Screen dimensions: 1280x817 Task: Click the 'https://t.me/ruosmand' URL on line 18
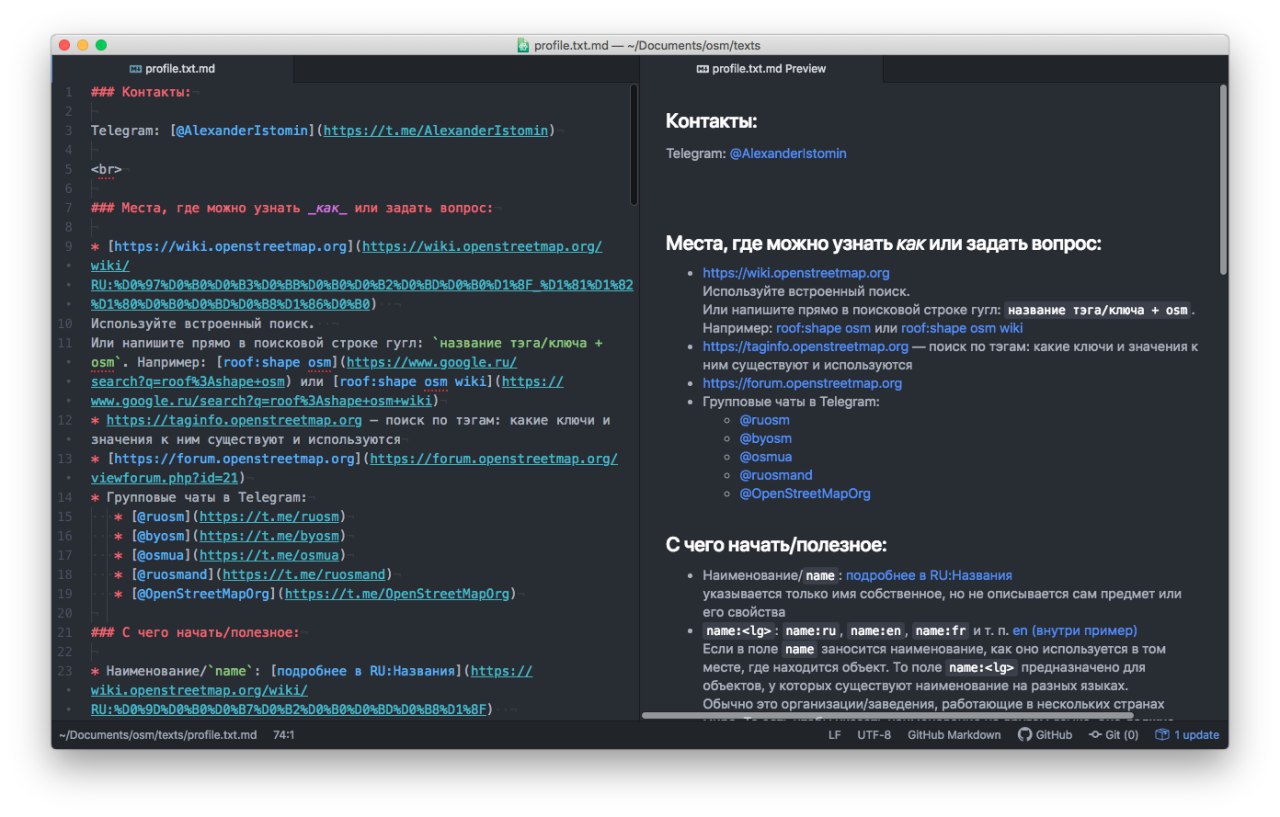pos(304,574)
